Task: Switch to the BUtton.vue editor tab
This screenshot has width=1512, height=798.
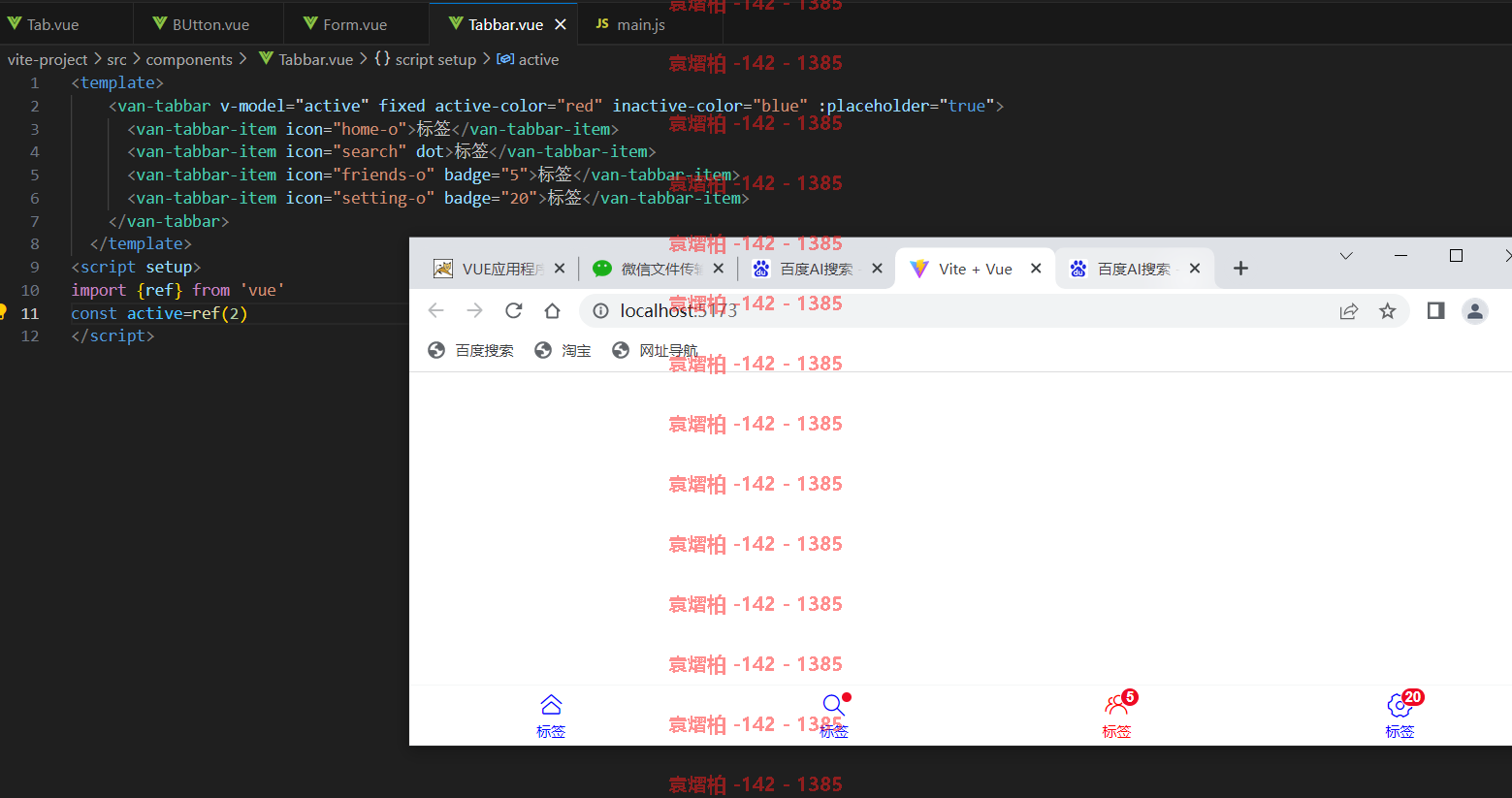Action: click(x=210, y=24)
